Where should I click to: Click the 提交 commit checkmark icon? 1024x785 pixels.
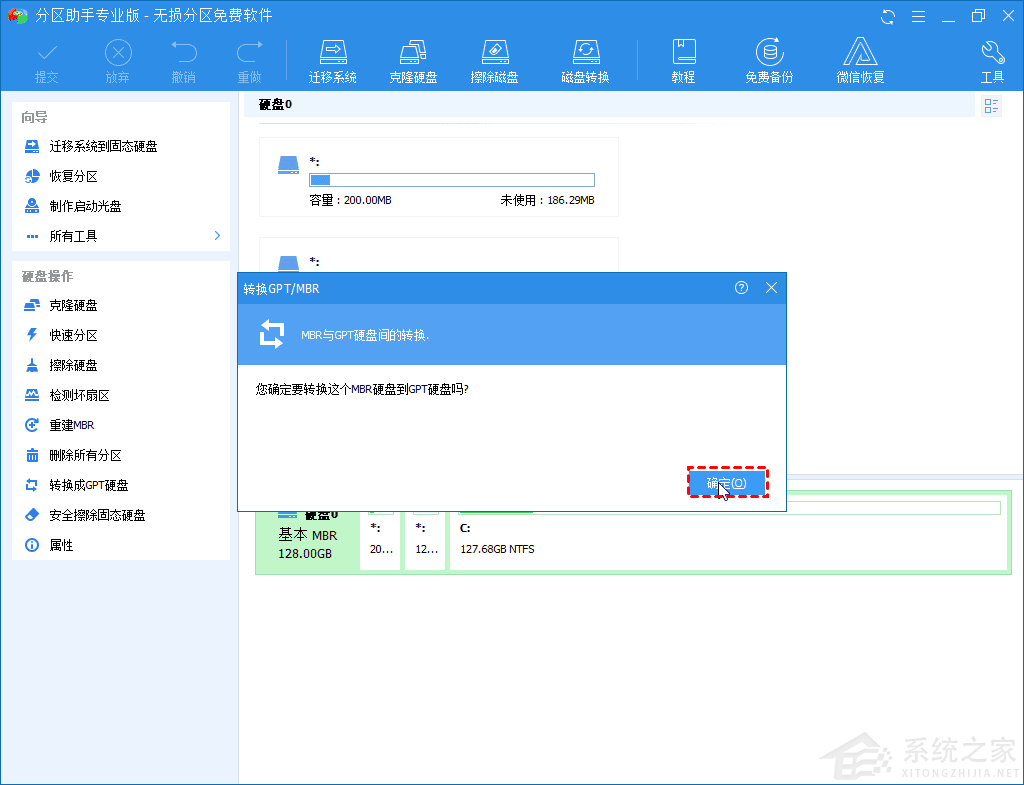pos(46,58)
